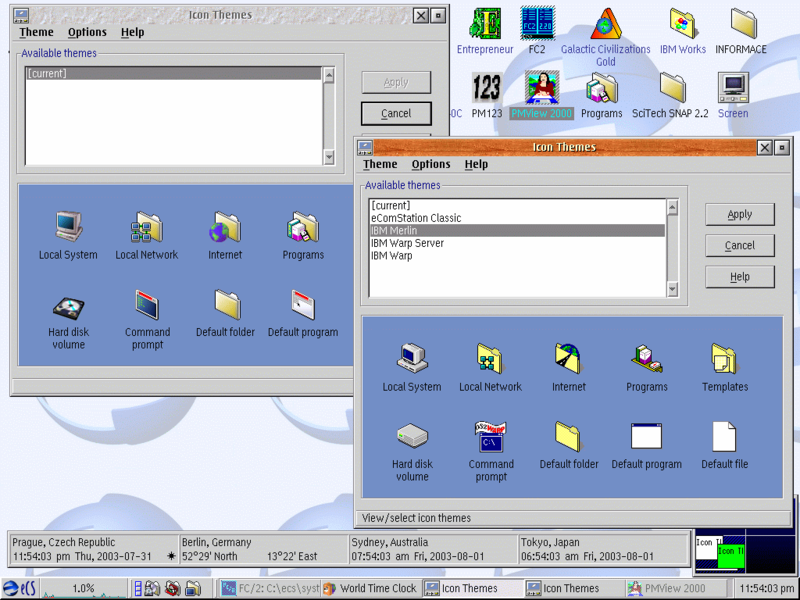Viewport: 800px width, 600px height.
Task: Click scroll-down arrow of front themes list
Action: pyautogui.click(x=672, y=289)
